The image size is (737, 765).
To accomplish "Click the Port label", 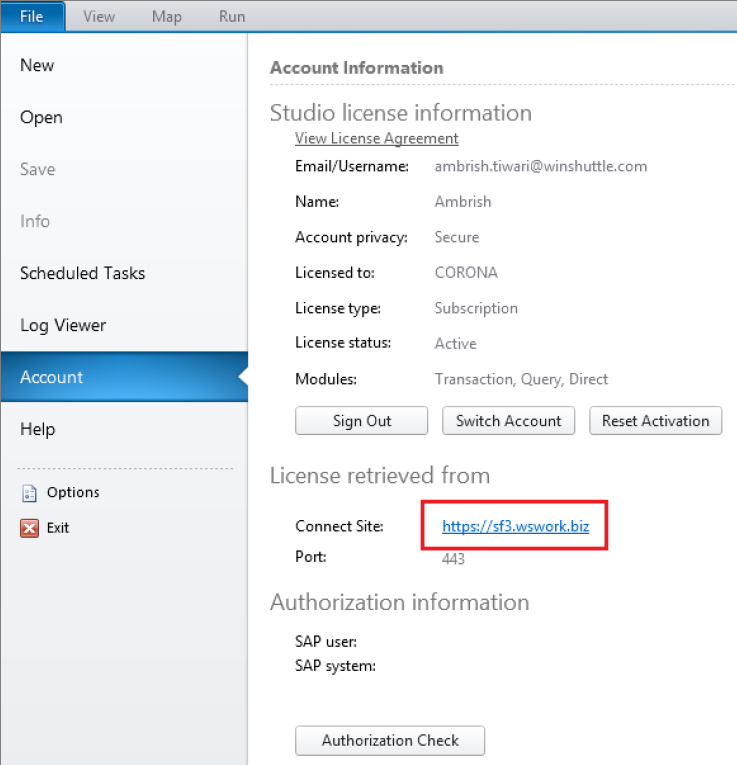I will (311, 557).
